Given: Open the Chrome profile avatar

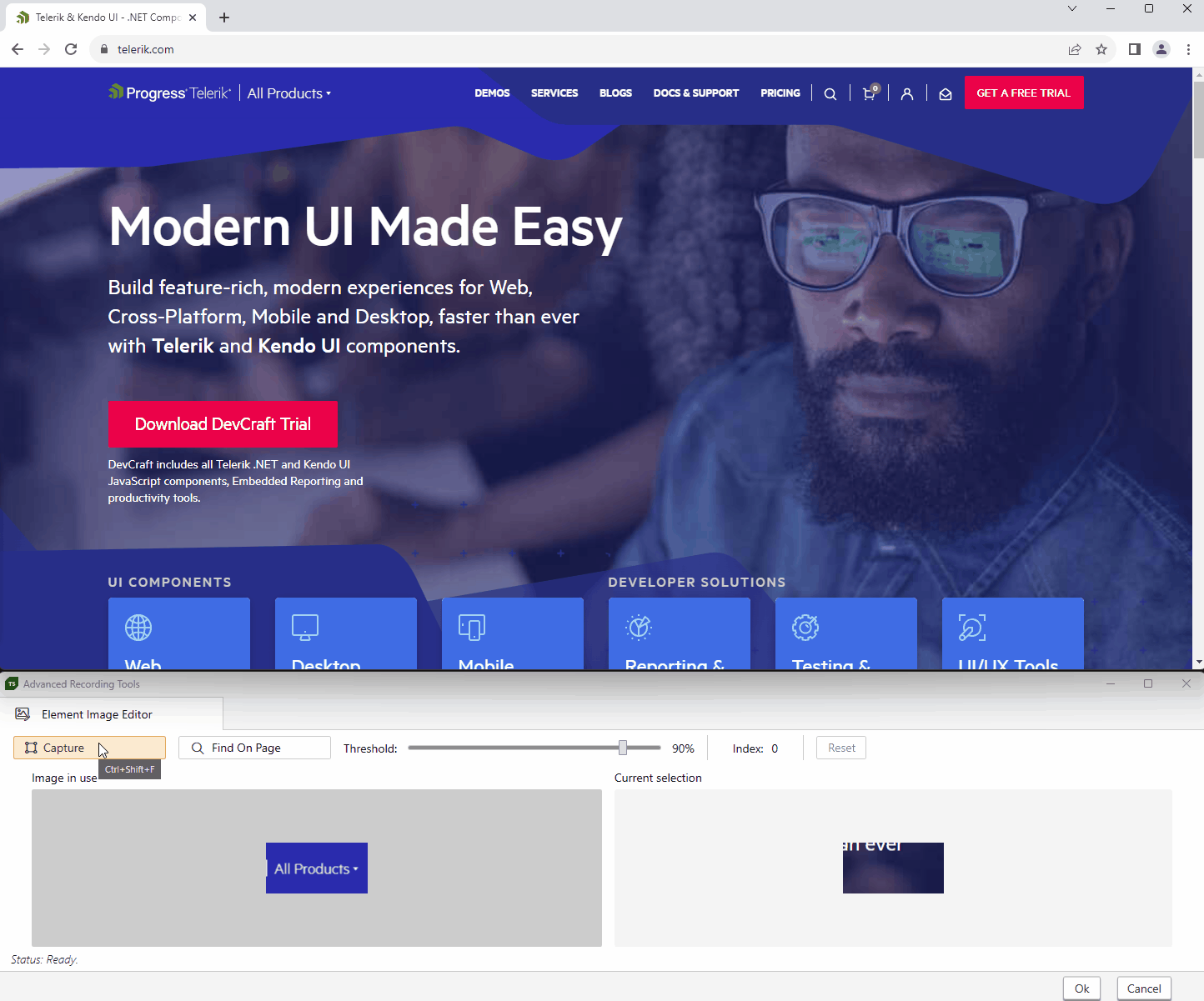Looking at the screenshot, I should [1161, 49].
